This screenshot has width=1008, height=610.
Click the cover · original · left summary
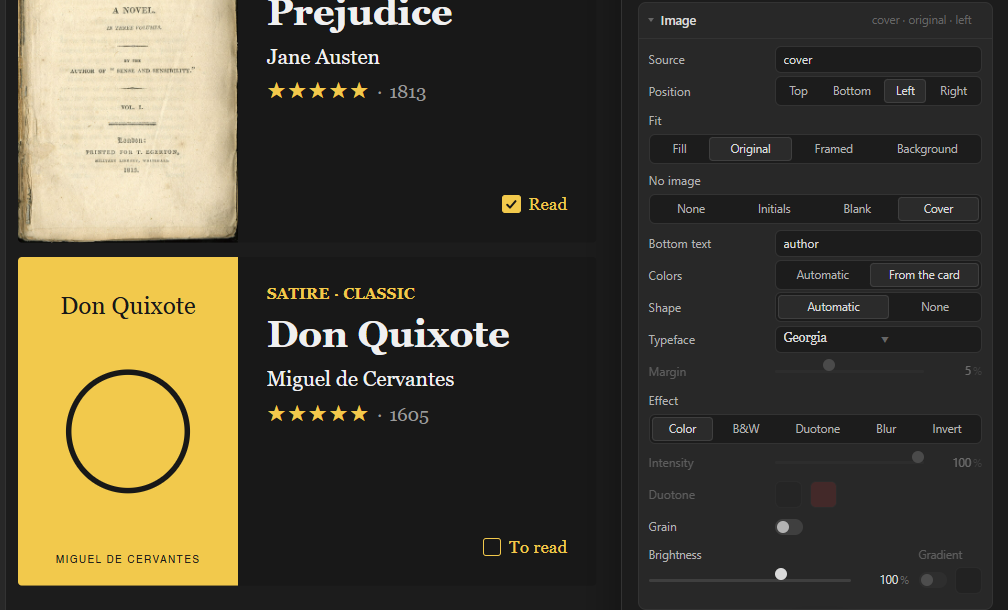pos(921,20)
